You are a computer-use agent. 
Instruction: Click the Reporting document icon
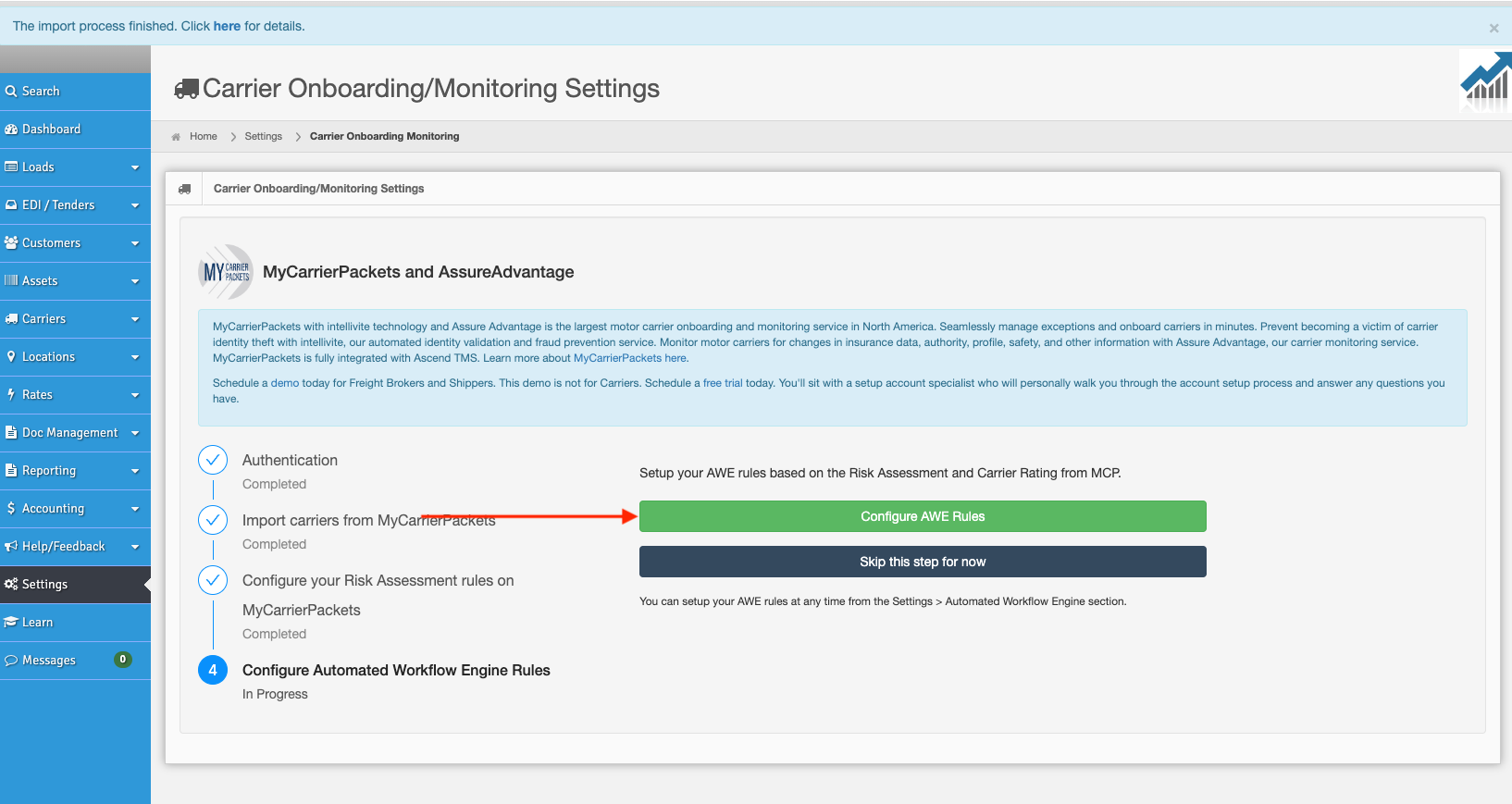(11, 470)
